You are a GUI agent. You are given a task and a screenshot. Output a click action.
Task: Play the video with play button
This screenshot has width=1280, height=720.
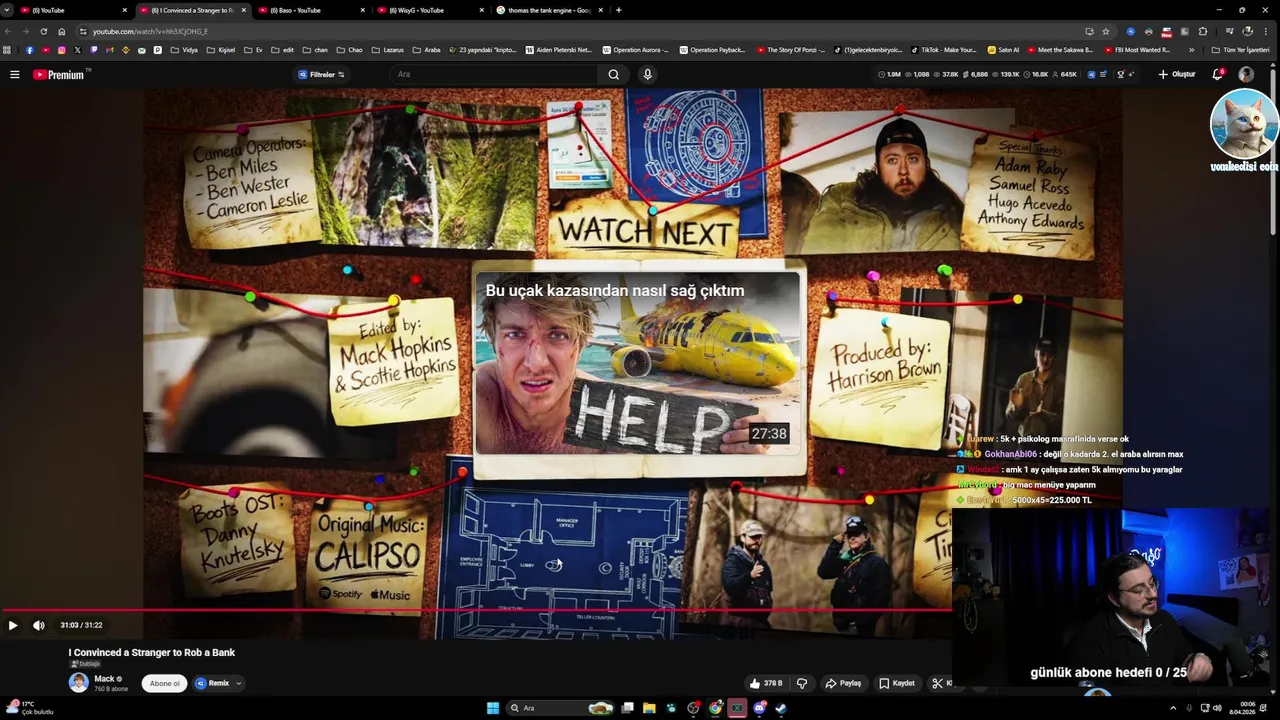point(13,625)
